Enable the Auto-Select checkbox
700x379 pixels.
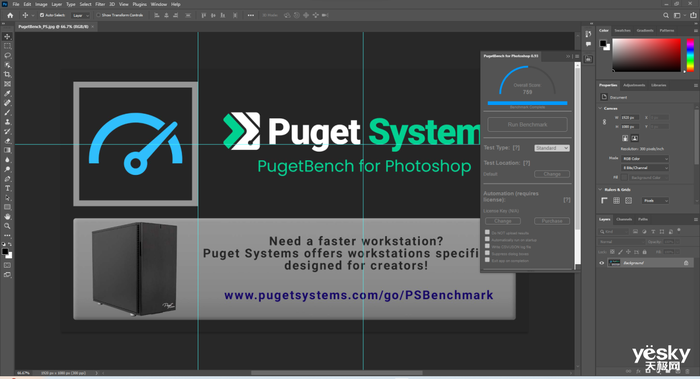click(x=42, y=15)
